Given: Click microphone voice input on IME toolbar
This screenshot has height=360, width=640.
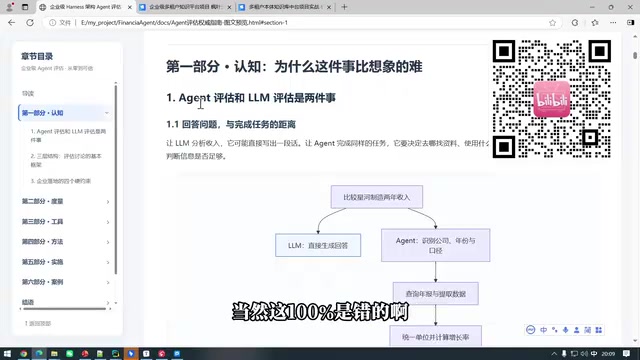Looking at the screenshot, I should pyautogui.click(x=565, y=330).
